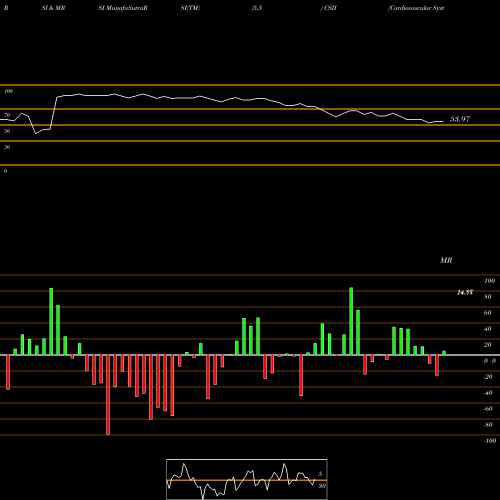Click the RSI axis label 30
Screen dimensions: 500x500
click(7, 147)
